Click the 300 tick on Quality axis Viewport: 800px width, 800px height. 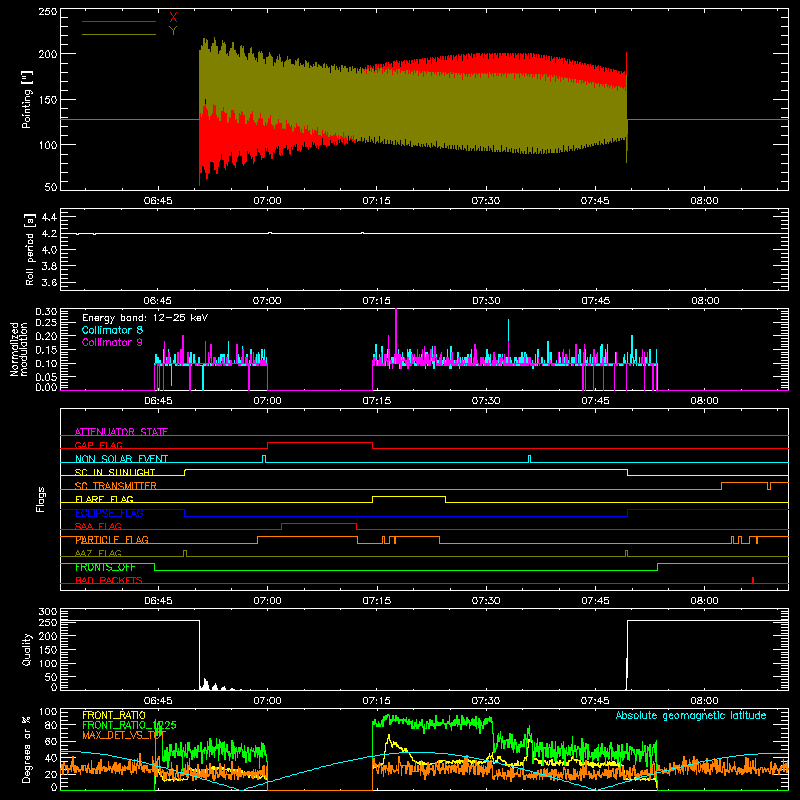[48, 612]
